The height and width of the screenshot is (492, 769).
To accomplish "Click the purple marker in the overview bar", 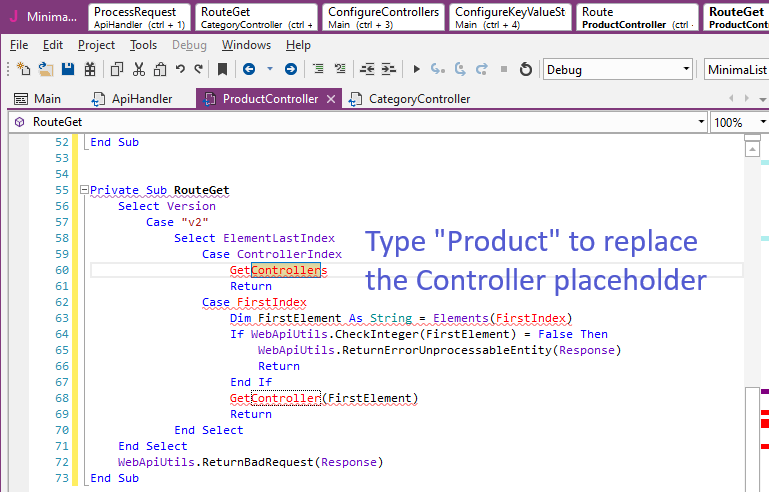I will click(x=765, y=391).
